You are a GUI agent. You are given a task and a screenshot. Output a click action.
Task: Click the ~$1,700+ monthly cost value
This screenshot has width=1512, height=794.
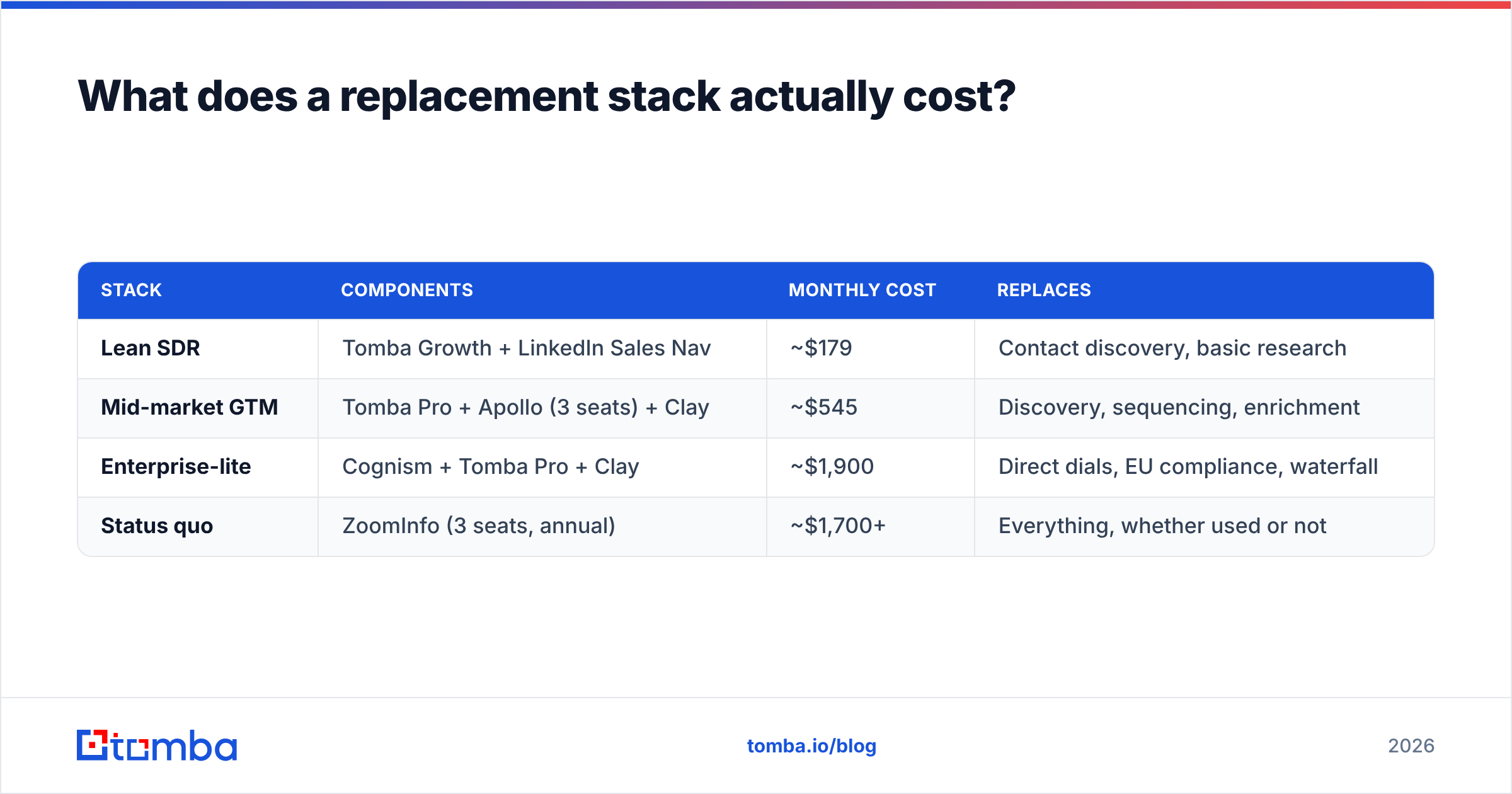click(839, 526)
